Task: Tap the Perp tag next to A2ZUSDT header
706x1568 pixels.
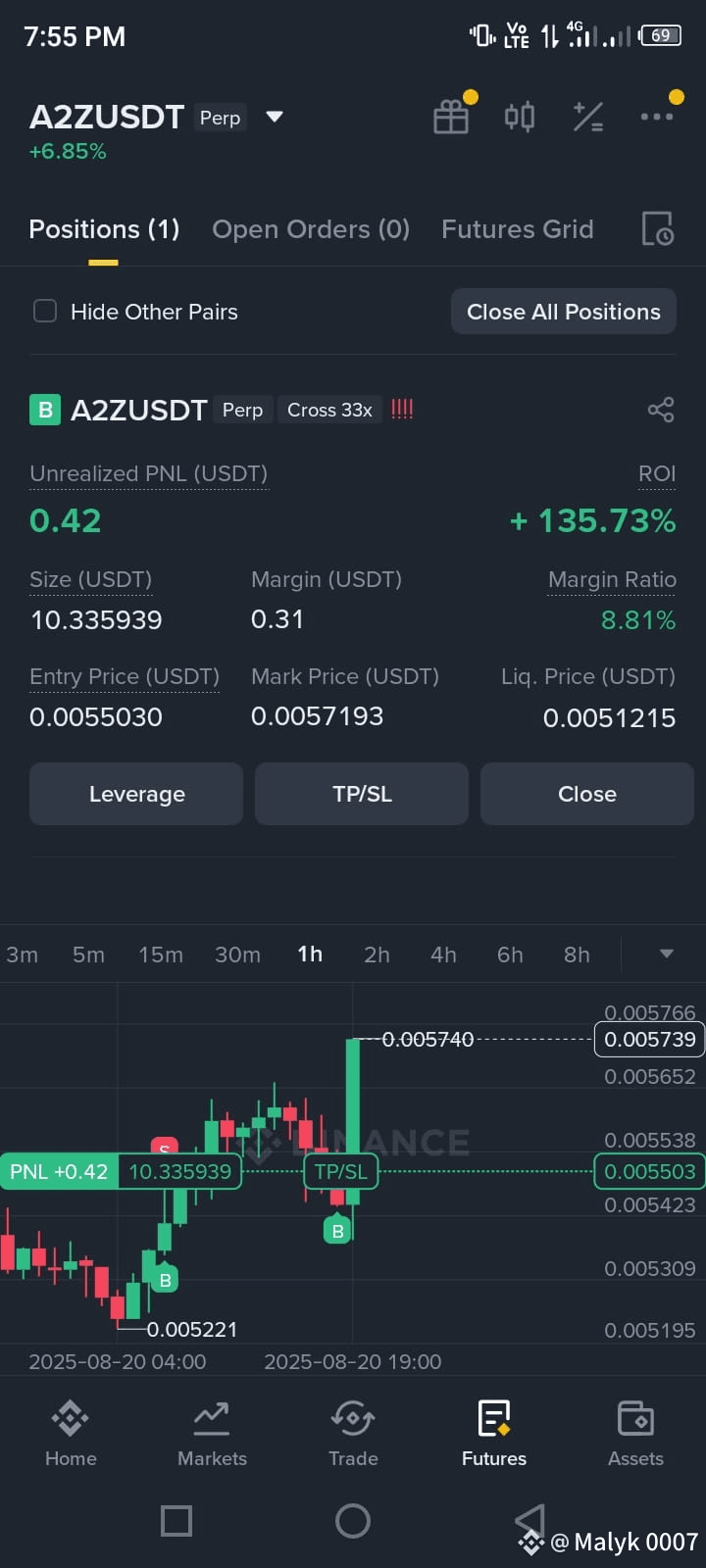Action: pos(220,118)
